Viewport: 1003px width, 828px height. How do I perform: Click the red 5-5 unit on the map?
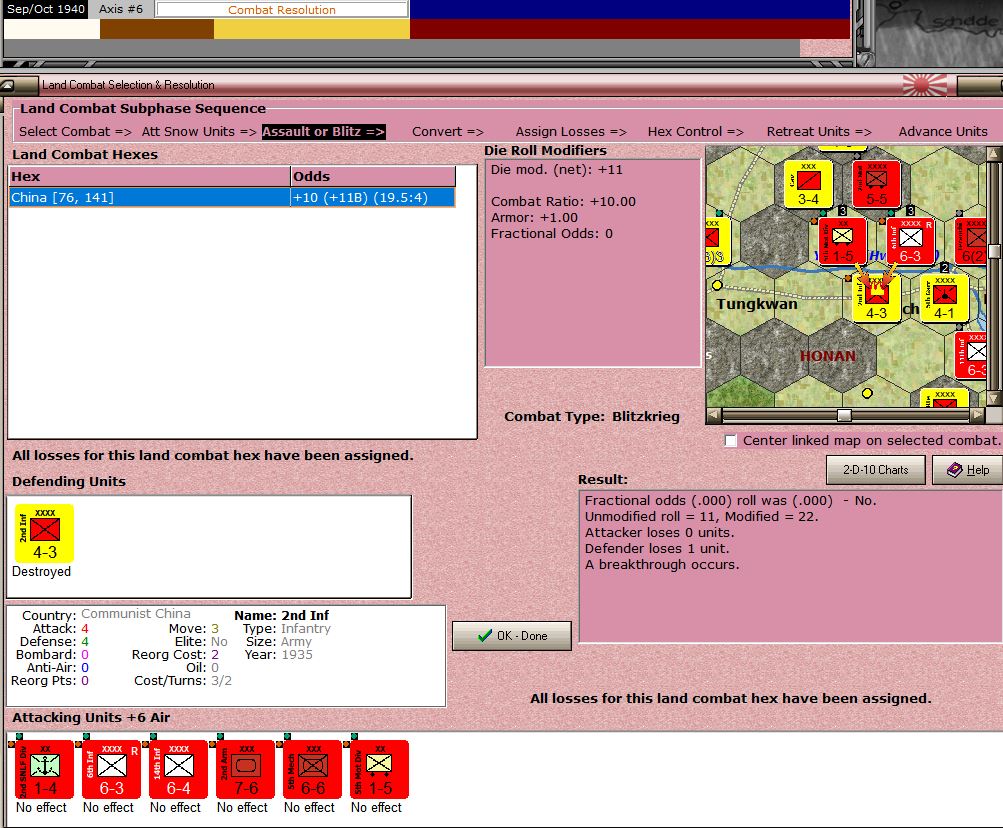876,184
